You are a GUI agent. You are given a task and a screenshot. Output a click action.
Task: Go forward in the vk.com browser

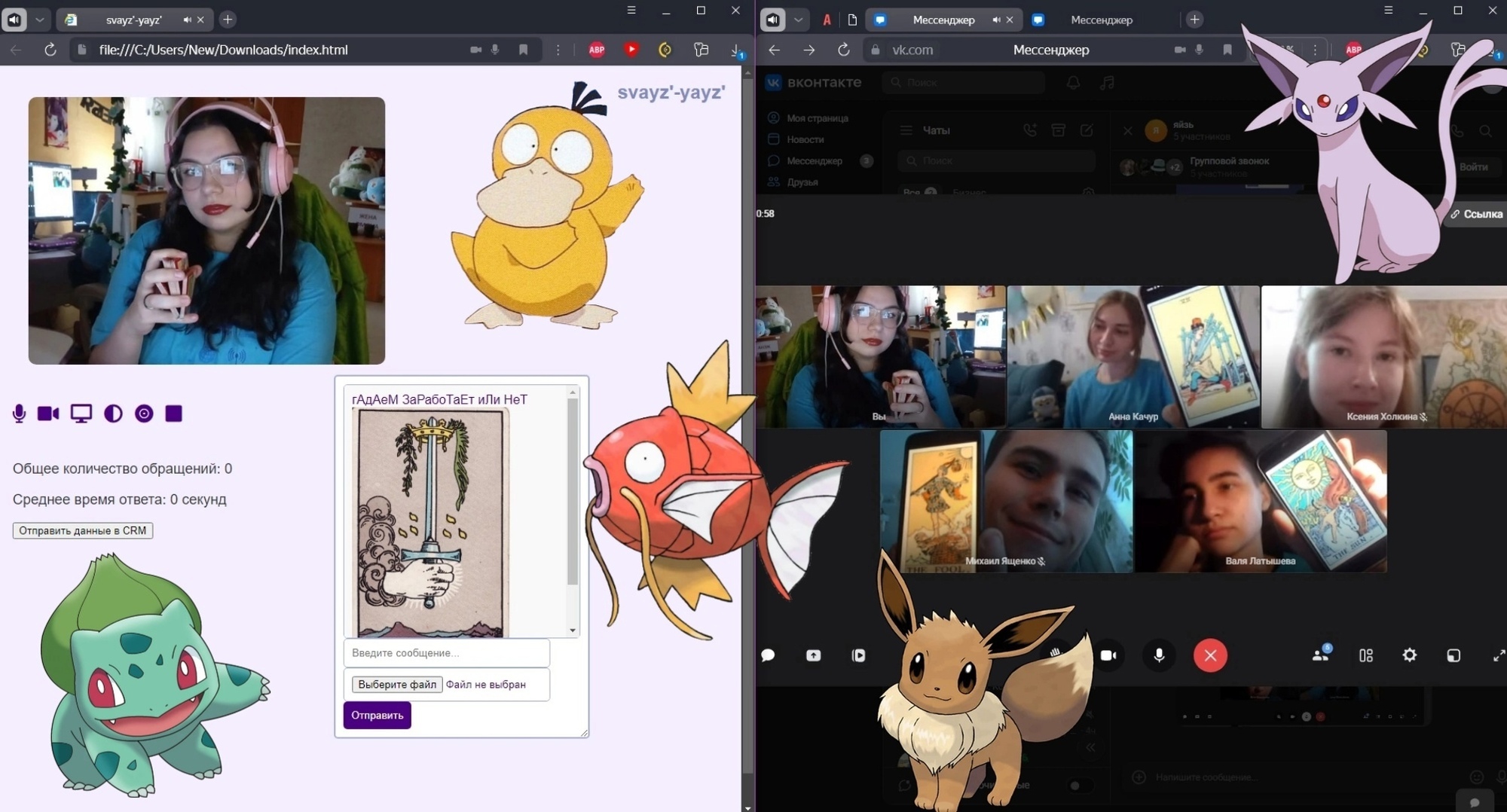point(809,50)
